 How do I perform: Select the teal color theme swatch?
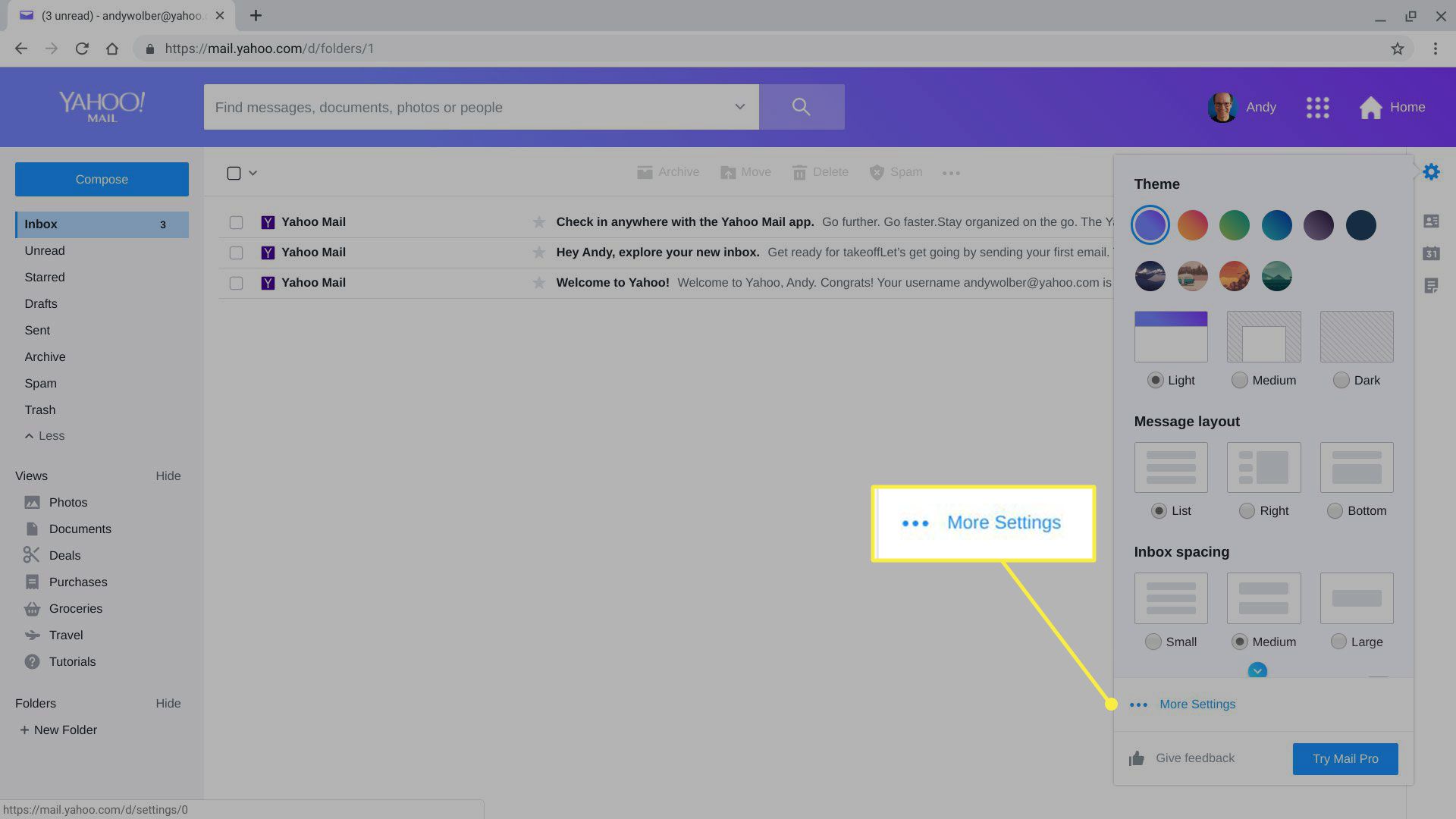[1277, 225]
